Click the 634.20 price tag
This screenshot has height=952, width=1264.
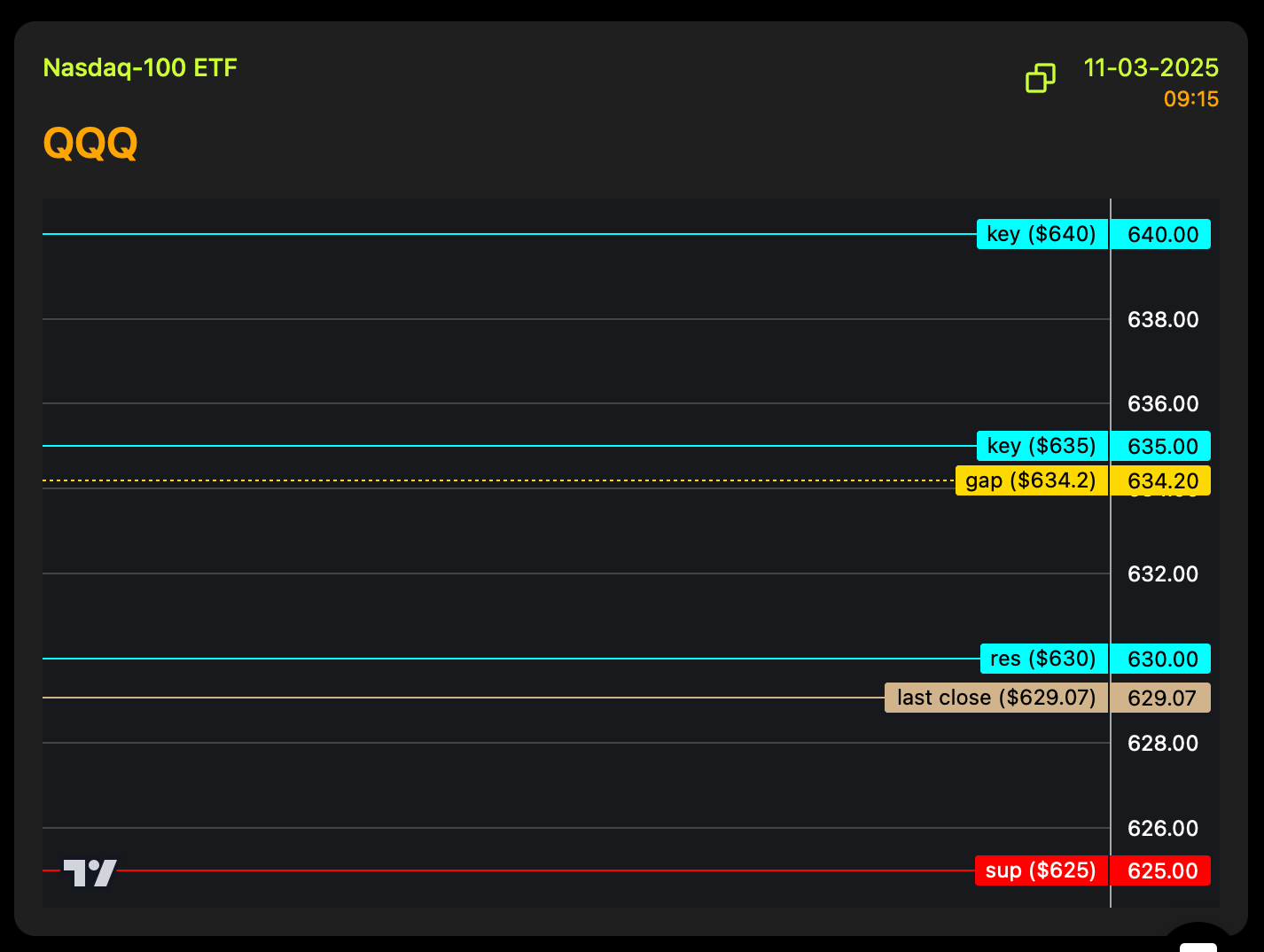(1161, 481)
